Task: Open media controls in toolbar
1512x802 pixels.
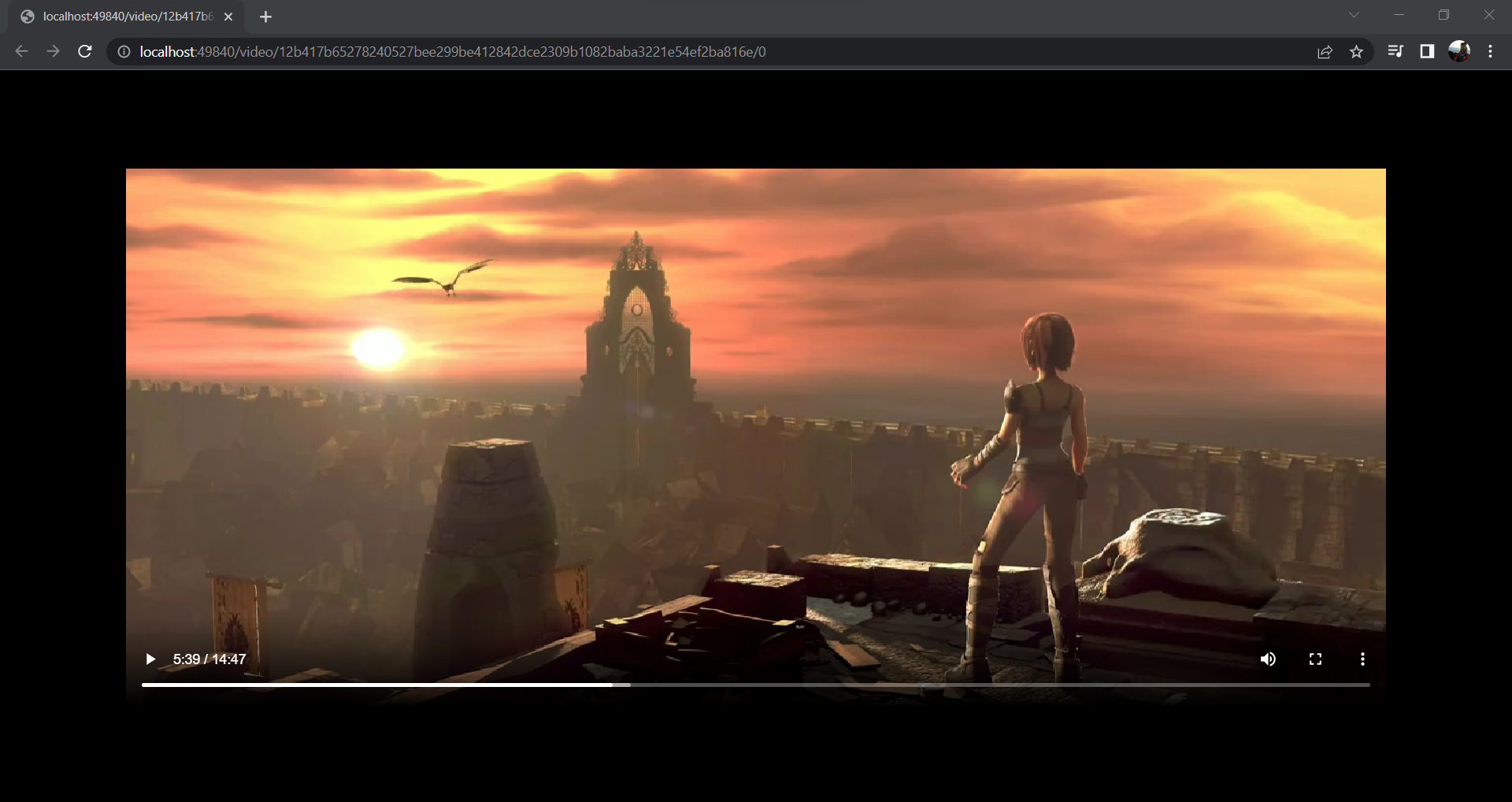Action: 1395,52
